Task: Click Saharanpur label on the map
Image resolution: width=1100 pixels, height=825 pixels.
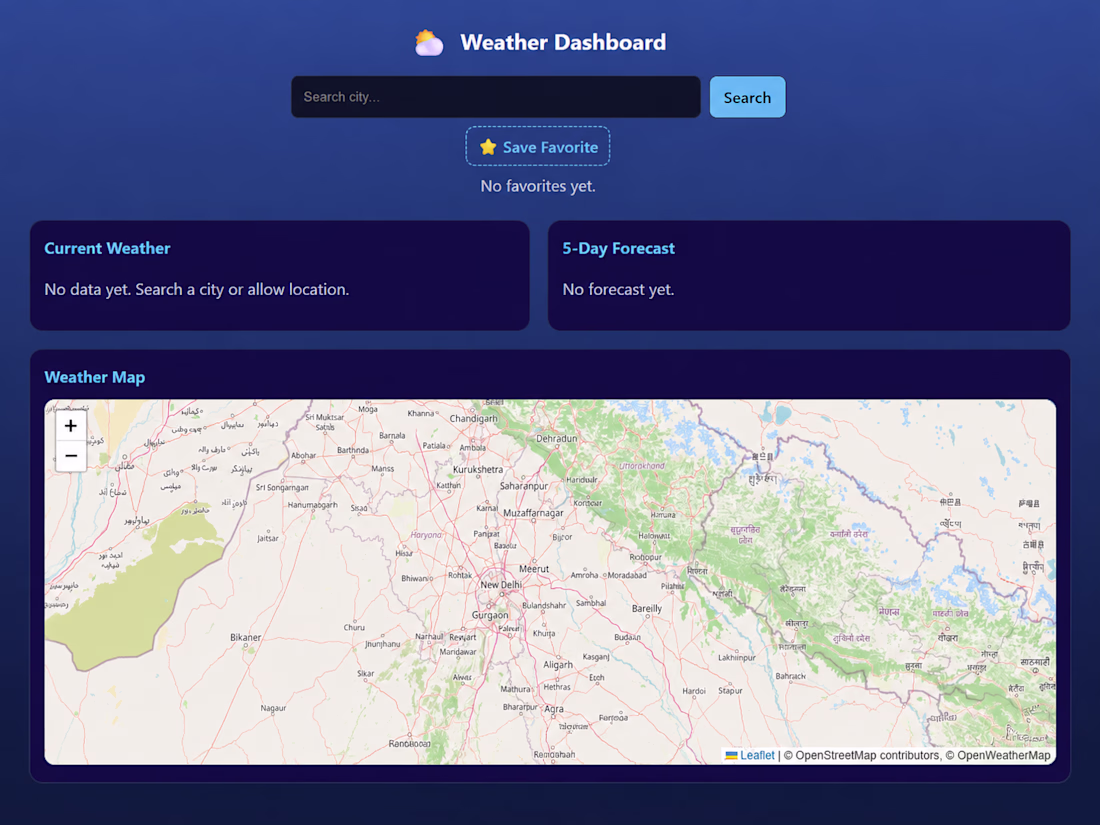Action: (x=523, y=485)
